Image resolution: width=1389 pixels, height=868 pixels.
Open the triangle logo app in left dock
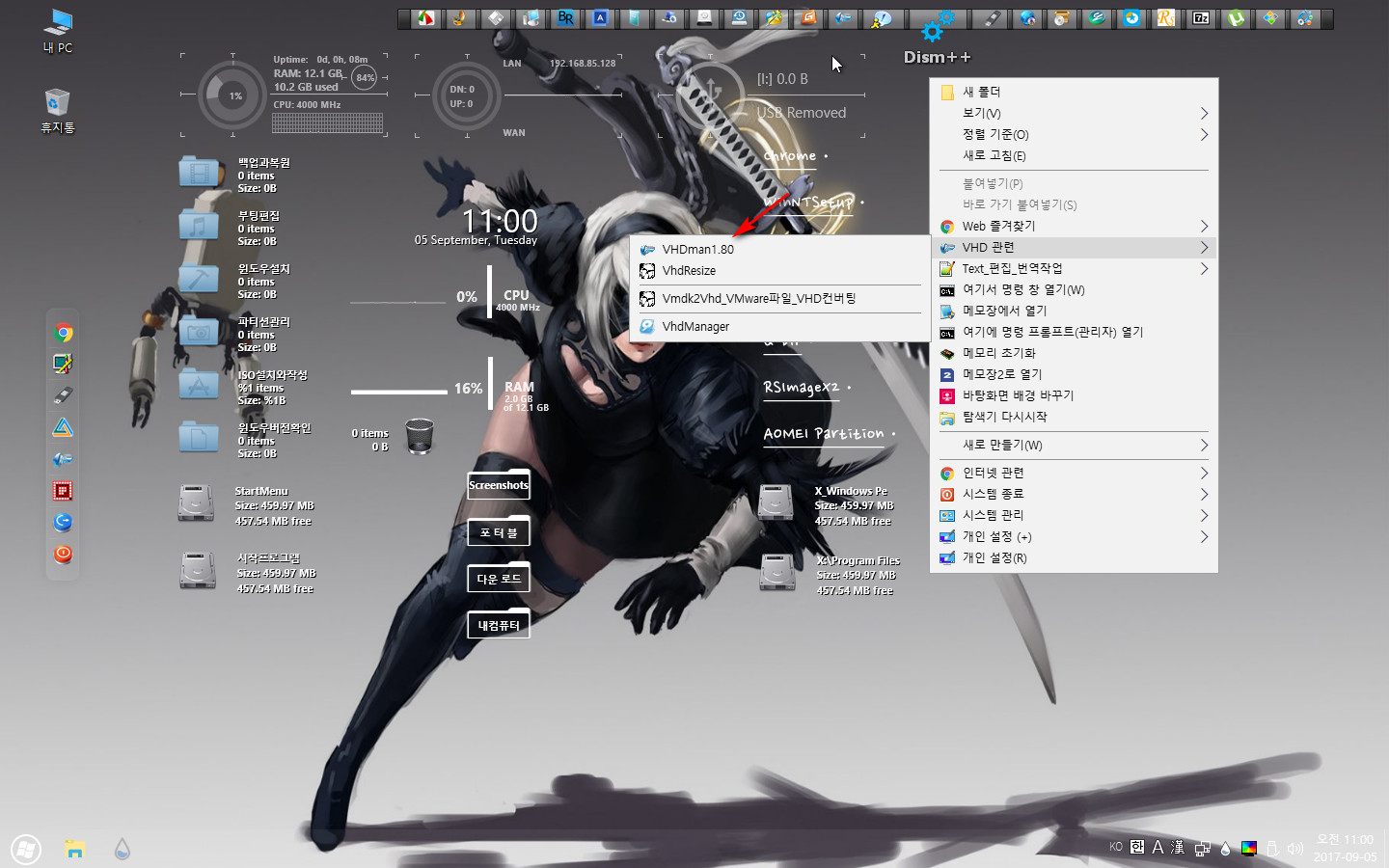click(63, 427)
